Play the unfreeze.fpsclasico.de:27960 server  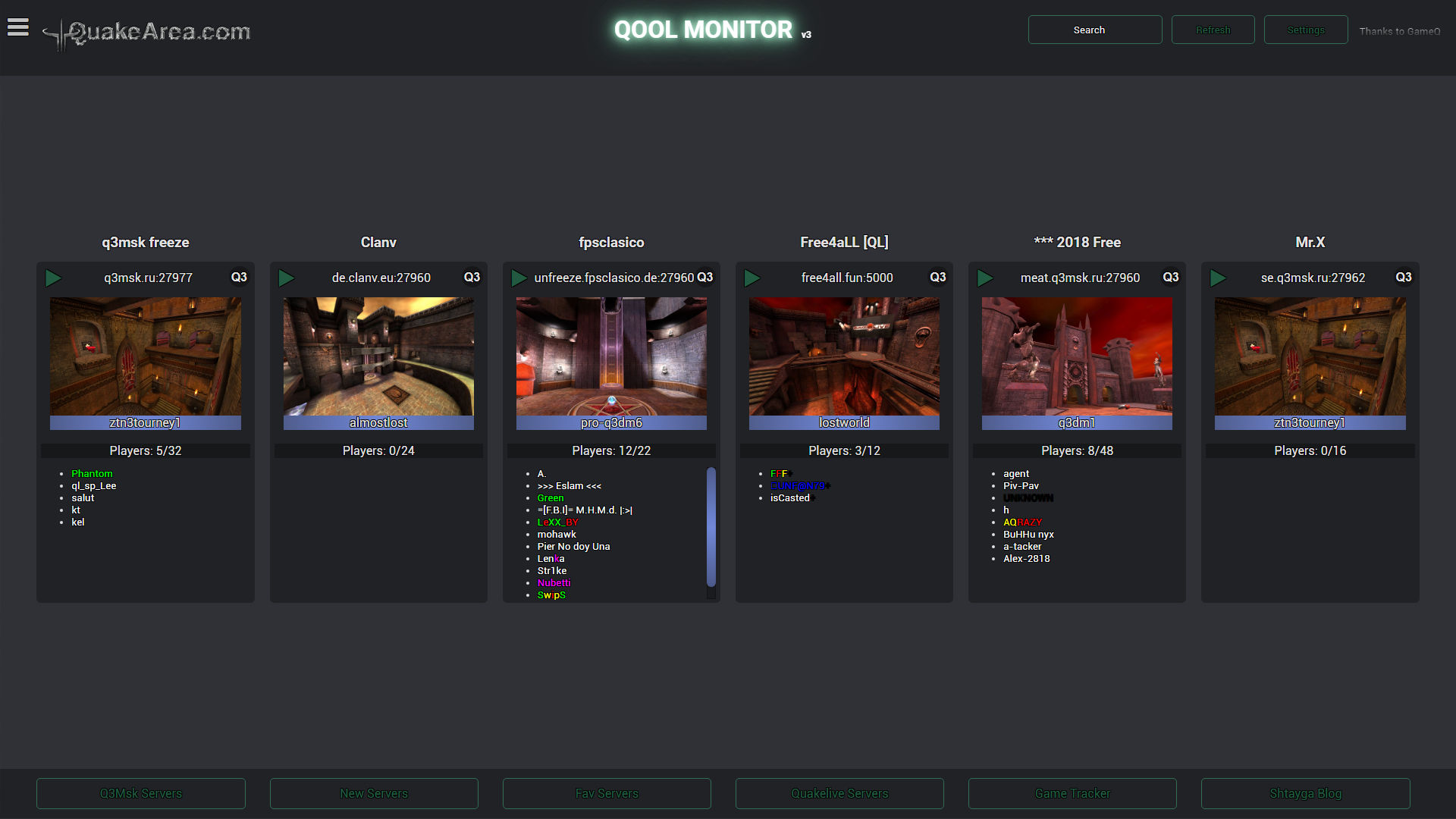[519, 278]
